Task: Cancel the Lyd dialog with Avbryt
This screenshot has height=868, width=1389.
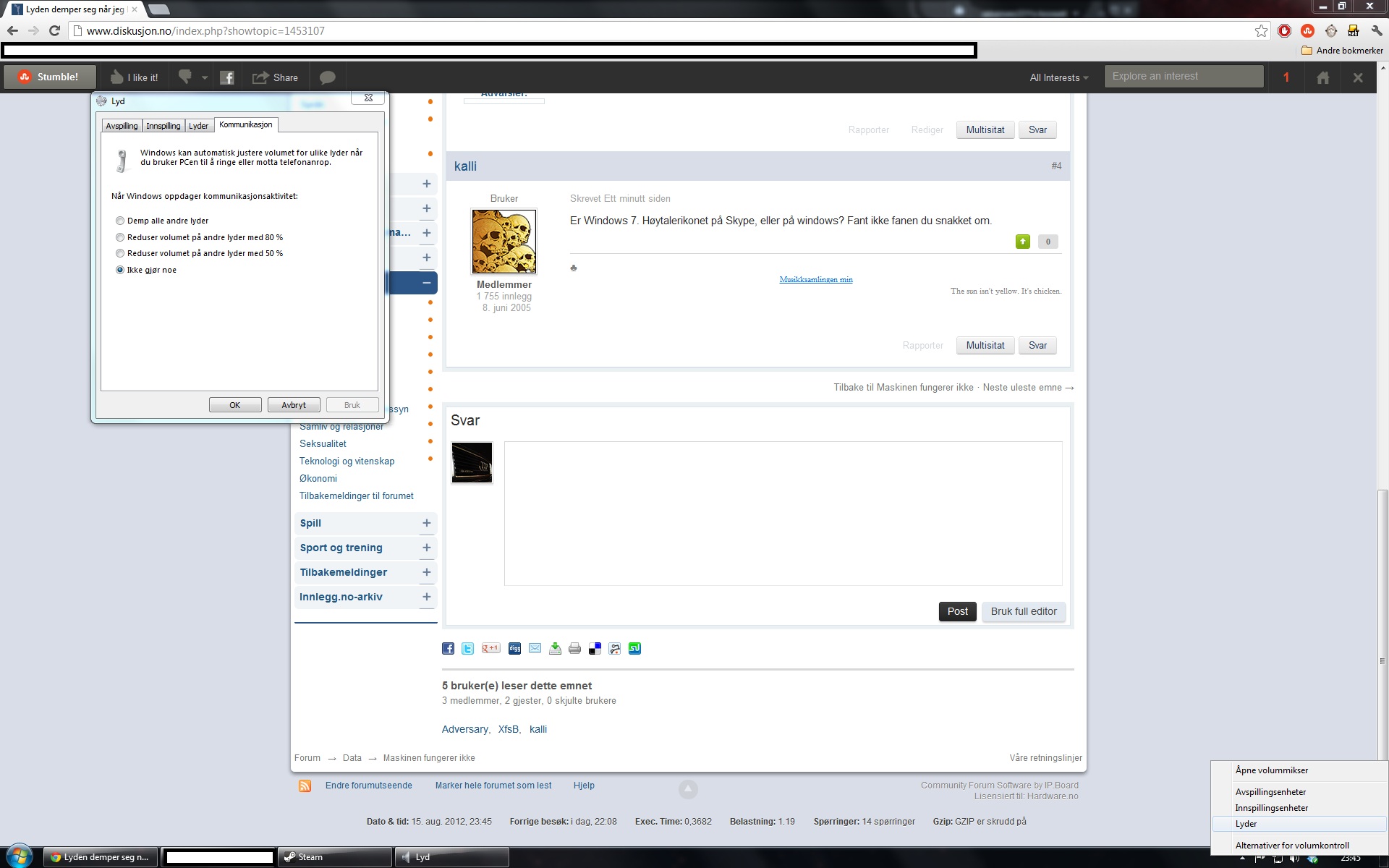Action: (294, 405)
